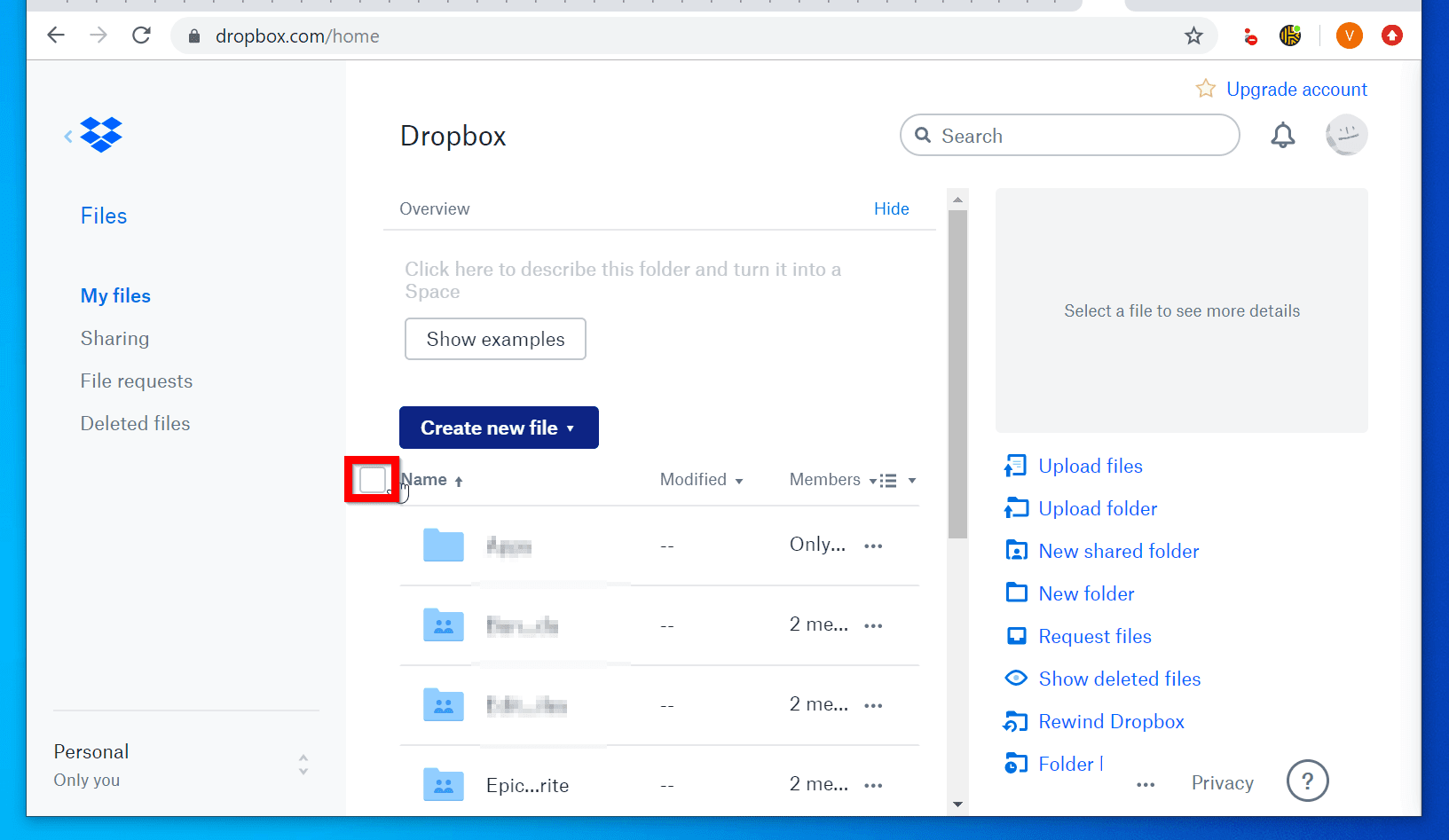Open notifications via the bell icon
Image resolution: width=1449 pixels, height=840 pixels.
pos(1282,135)
